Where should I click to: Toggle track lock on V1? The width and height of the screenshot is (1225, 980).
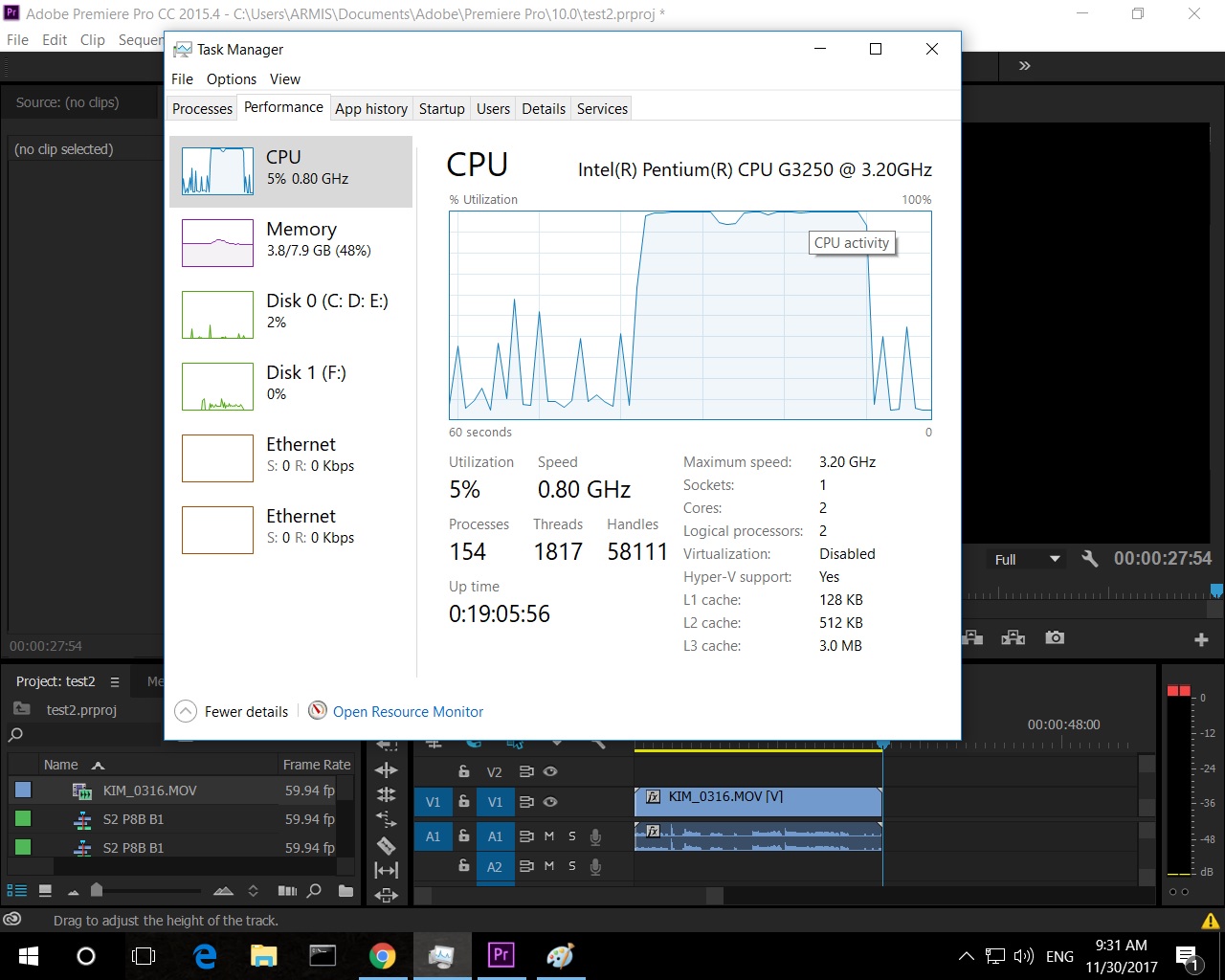pyautogui.click(x=464, y=802)
